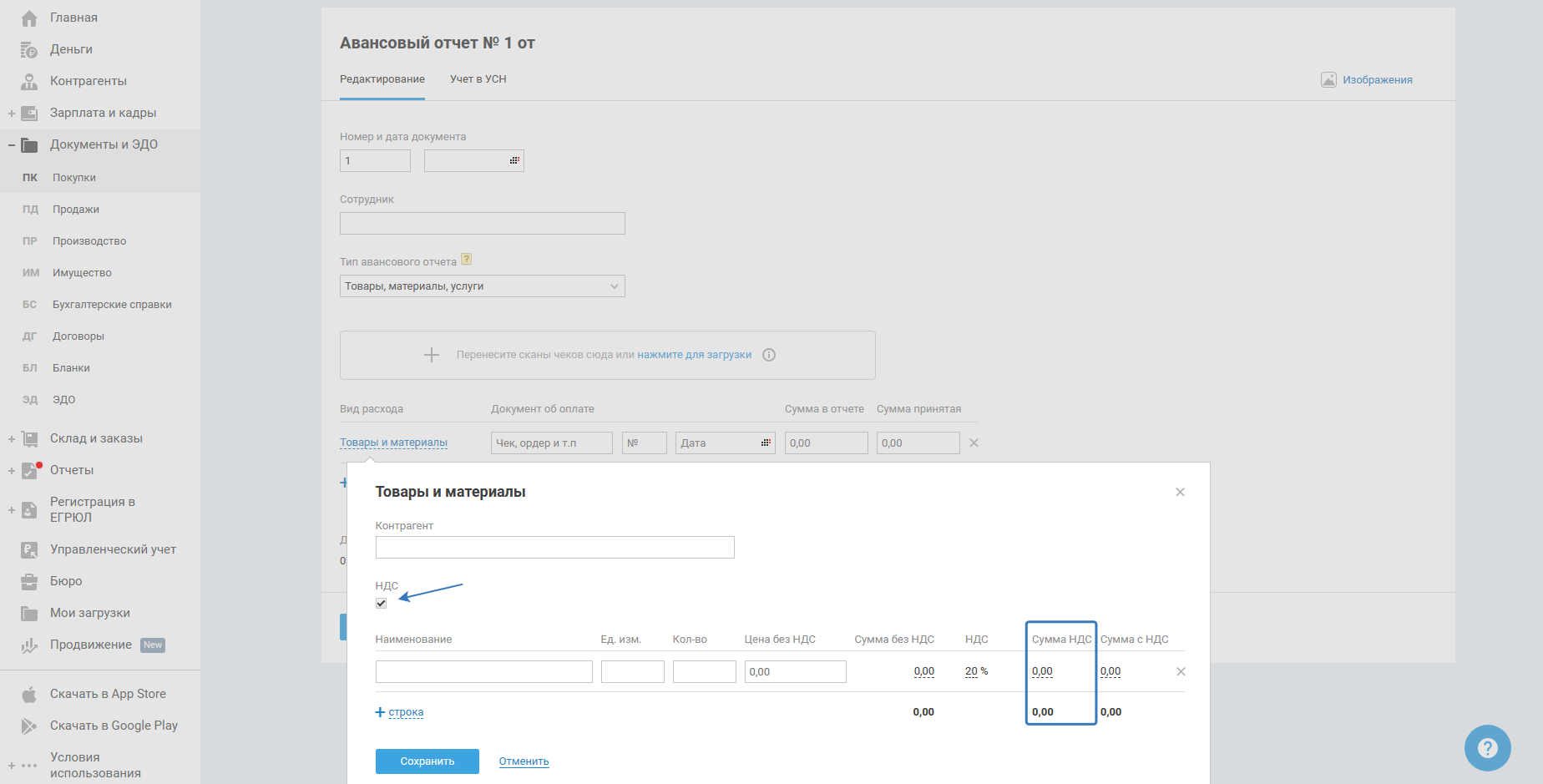Open the Тип авансового отчета dropdown
The height and width of the screenshot is (784, 1543).
[483, 286]
